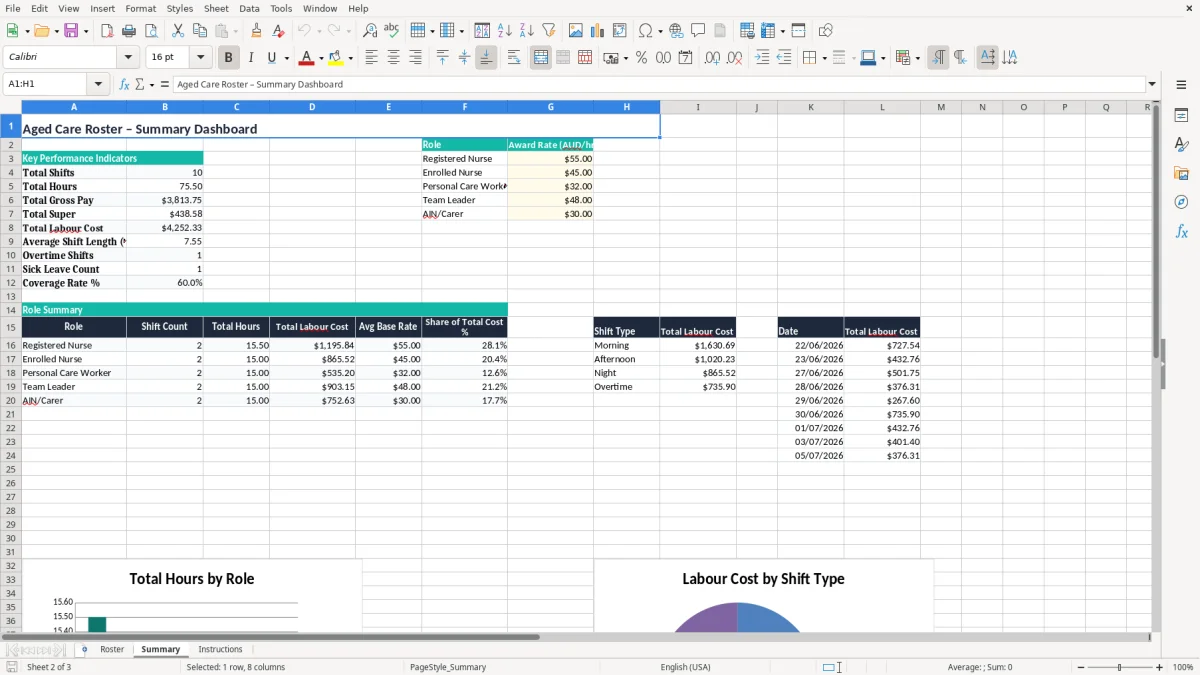This screenshot has width=1200, height=675.
Task: Click the Insert Chart icon
Action: [598, 31]
